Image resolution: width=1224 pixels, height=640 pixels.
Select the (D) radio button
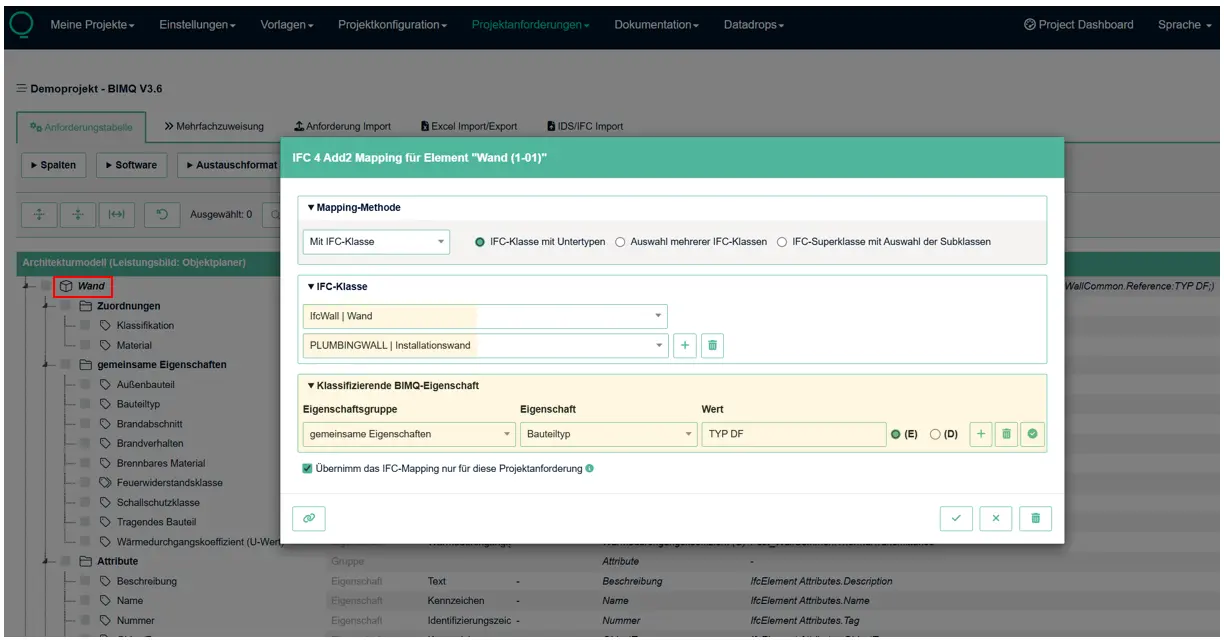click(x=935, y=434)
